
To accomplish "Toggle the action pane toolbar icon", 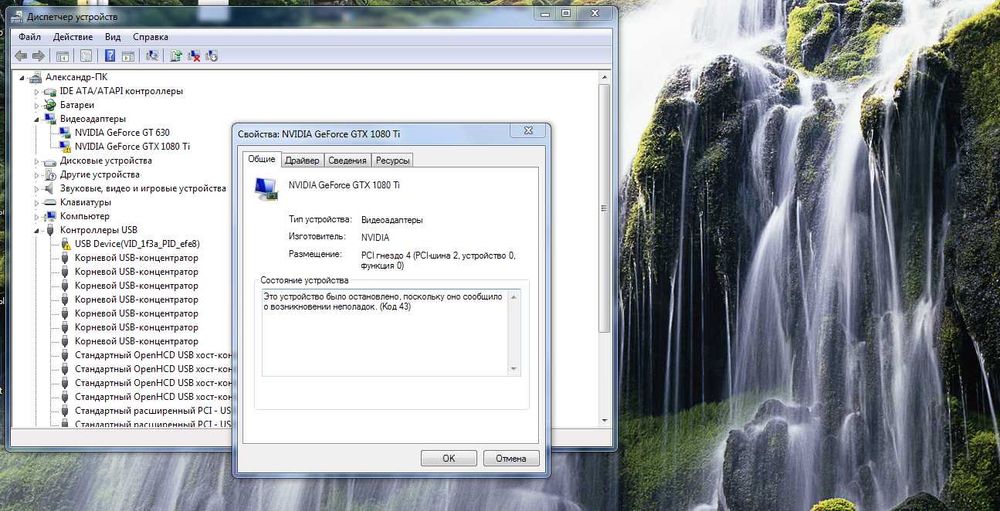I will coord(128,56).
